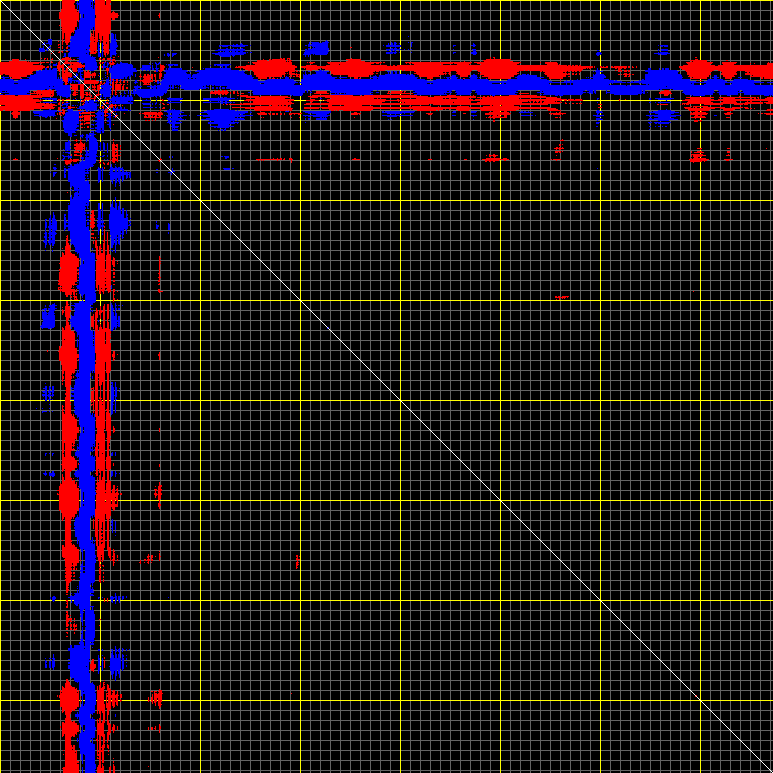Click the red spot below the horizontal band's middle
This screenshot has height=773, width=773.
click(x=494, y=158)
